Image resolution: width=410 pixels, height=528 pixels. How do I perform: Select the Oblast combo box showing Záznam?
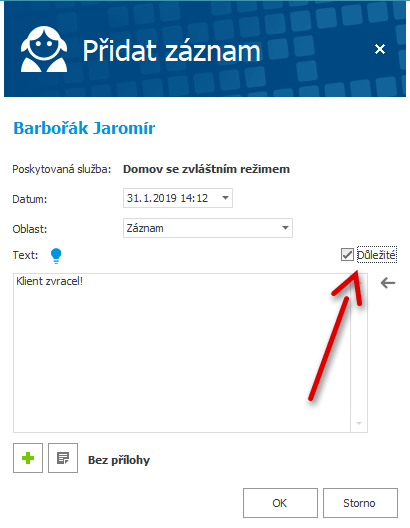208,228
